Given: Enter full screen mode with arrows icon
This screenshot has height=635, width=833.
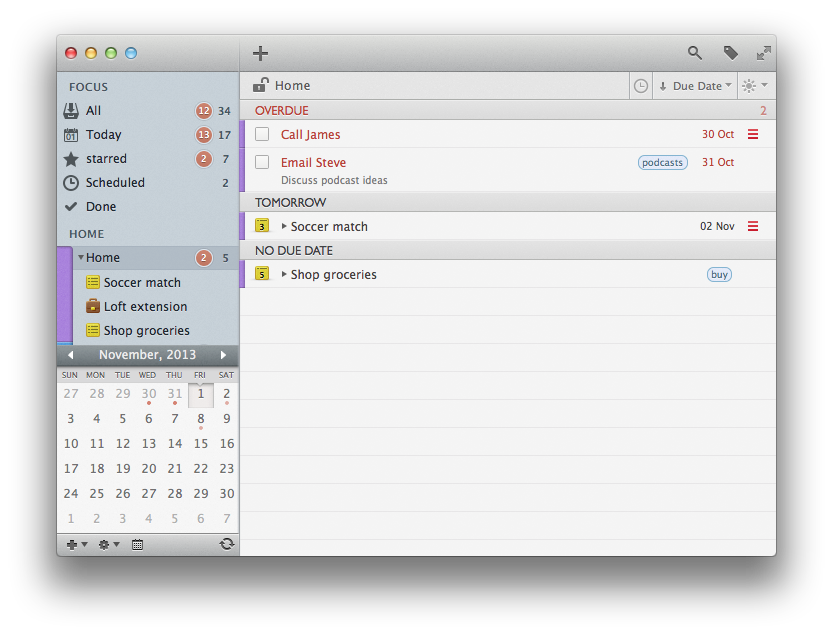Looking at the screenshot, I should click(763, 53).
